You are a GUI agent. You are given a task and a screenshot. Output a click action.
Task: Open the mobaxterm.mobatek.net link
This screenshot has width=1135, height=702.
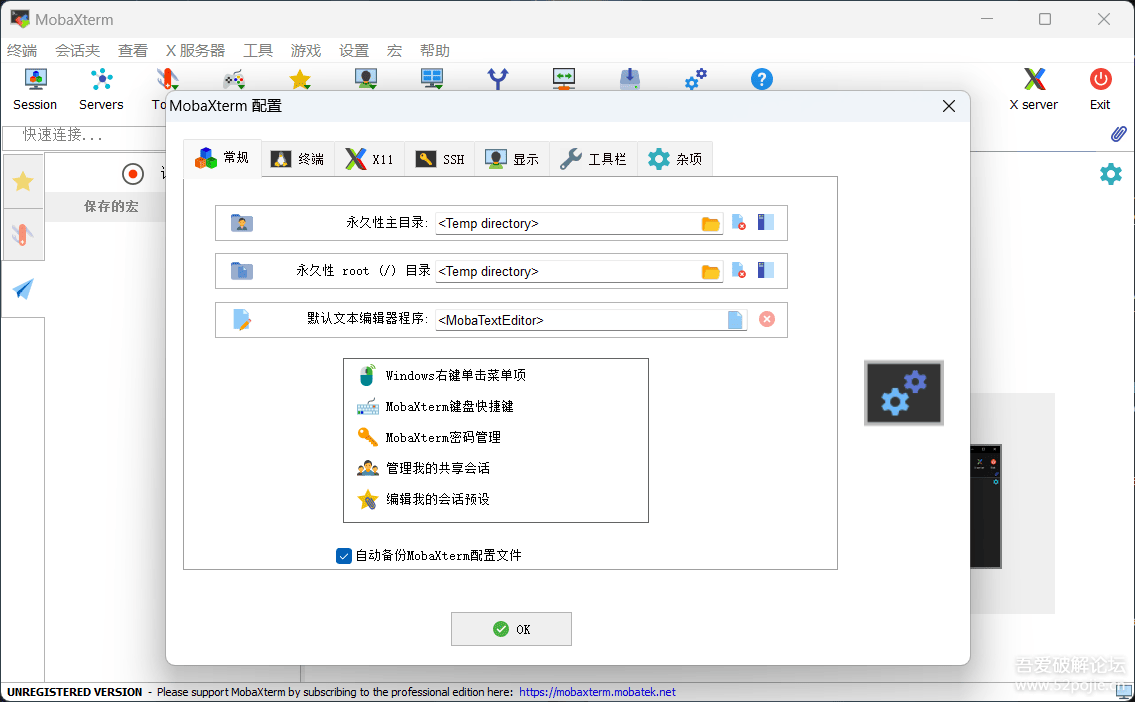597,692
